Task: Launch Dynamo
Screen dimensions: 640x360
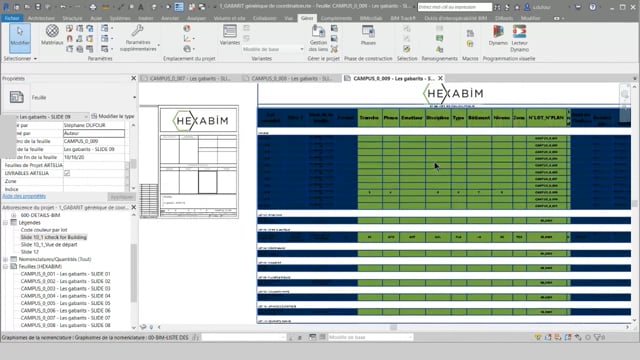Action: click(x=498, y=35)
